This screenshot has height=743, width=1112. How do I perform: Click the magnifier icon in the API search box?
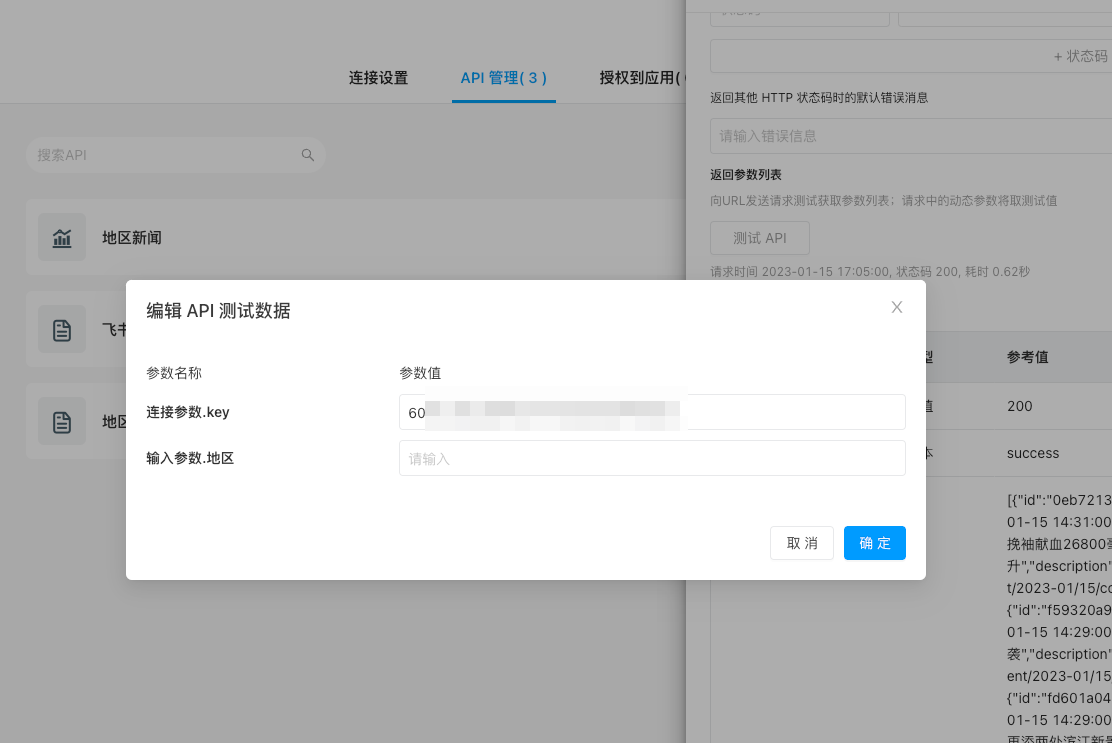[308, 155]
